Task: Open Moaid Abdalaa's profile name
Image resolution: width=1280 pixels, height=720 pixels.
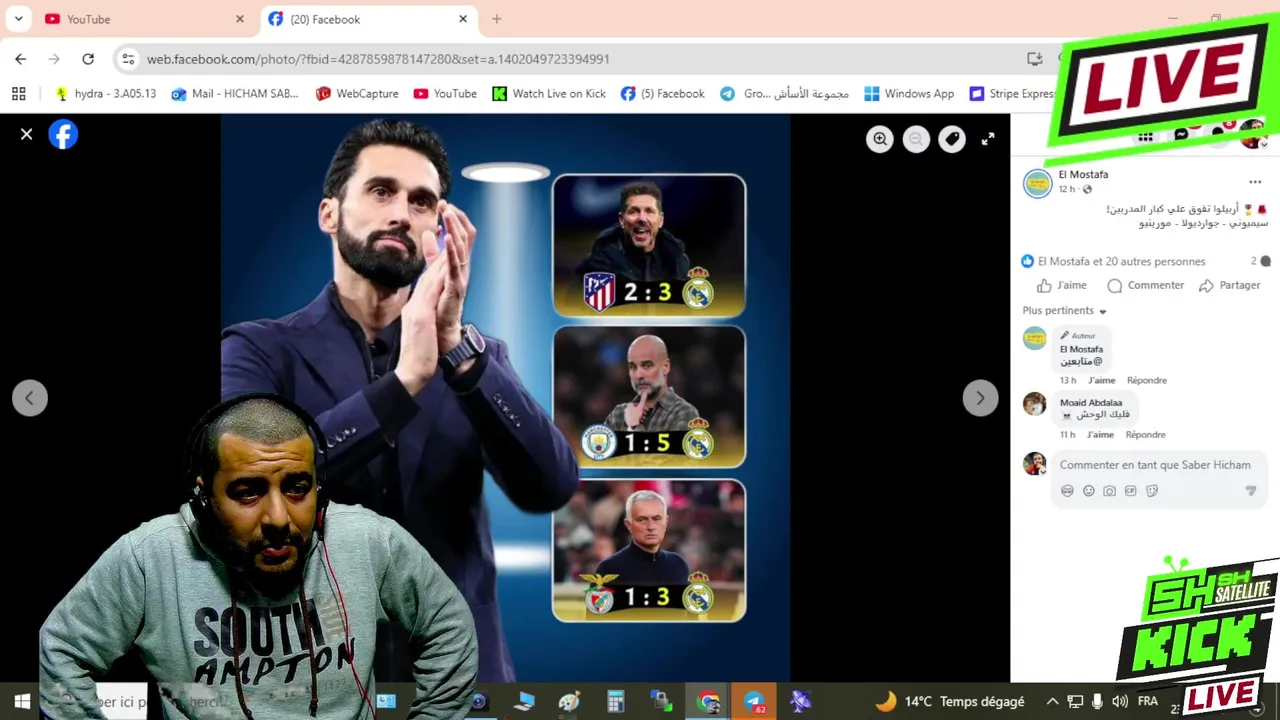Action: [x=1091, y=403]
